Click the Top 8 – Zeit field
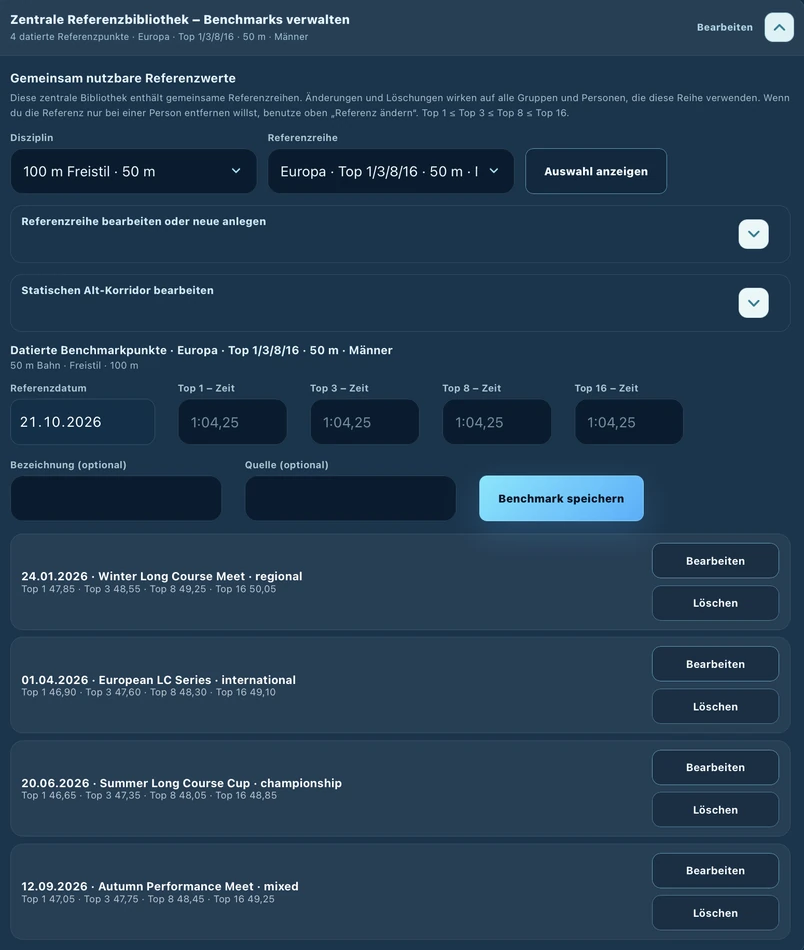The width and height of the screenshot is (804, 950). [497, 422]
